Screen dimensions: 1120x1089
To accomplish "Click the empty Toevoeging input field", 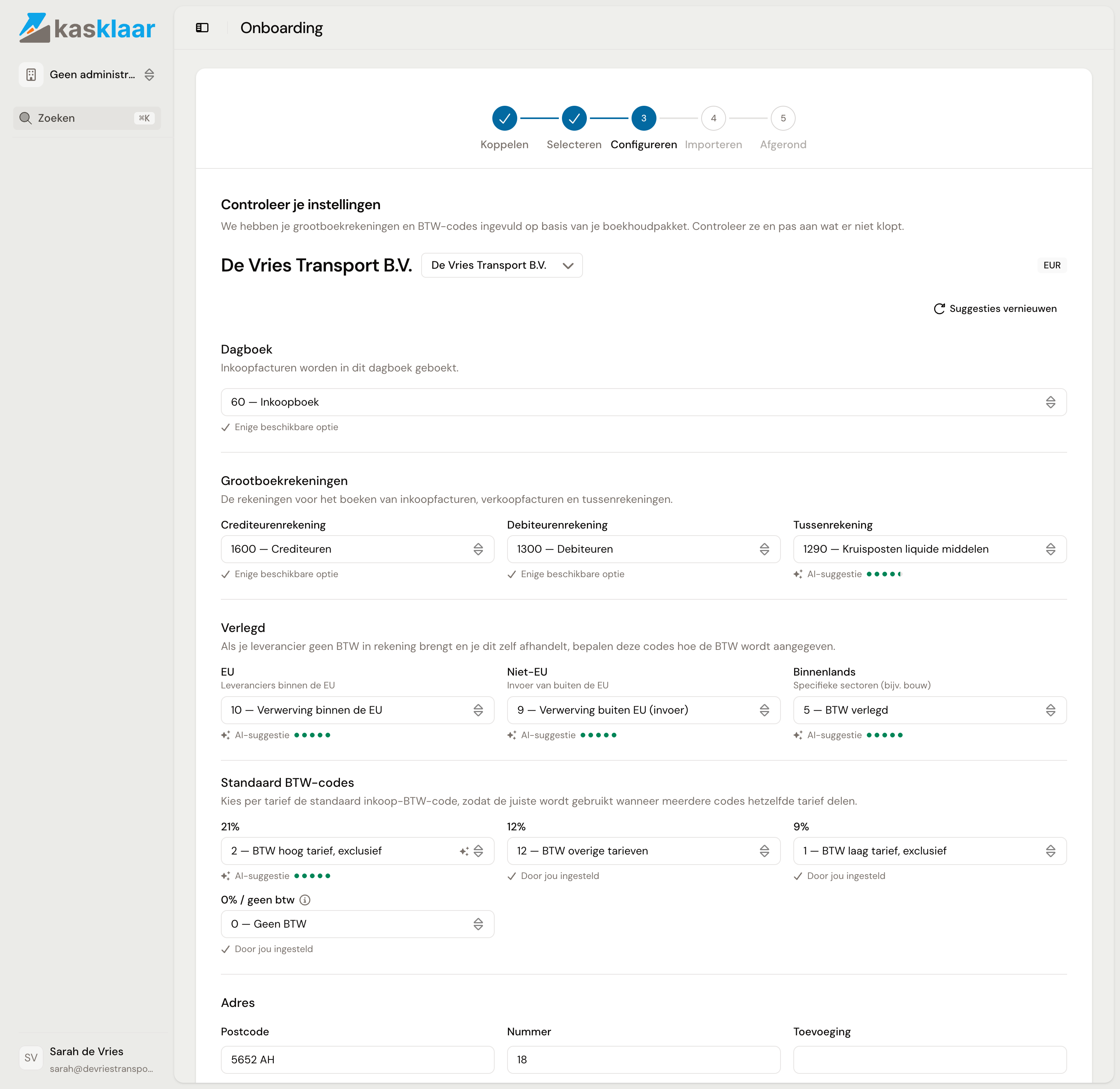I will pos(929,1060).
